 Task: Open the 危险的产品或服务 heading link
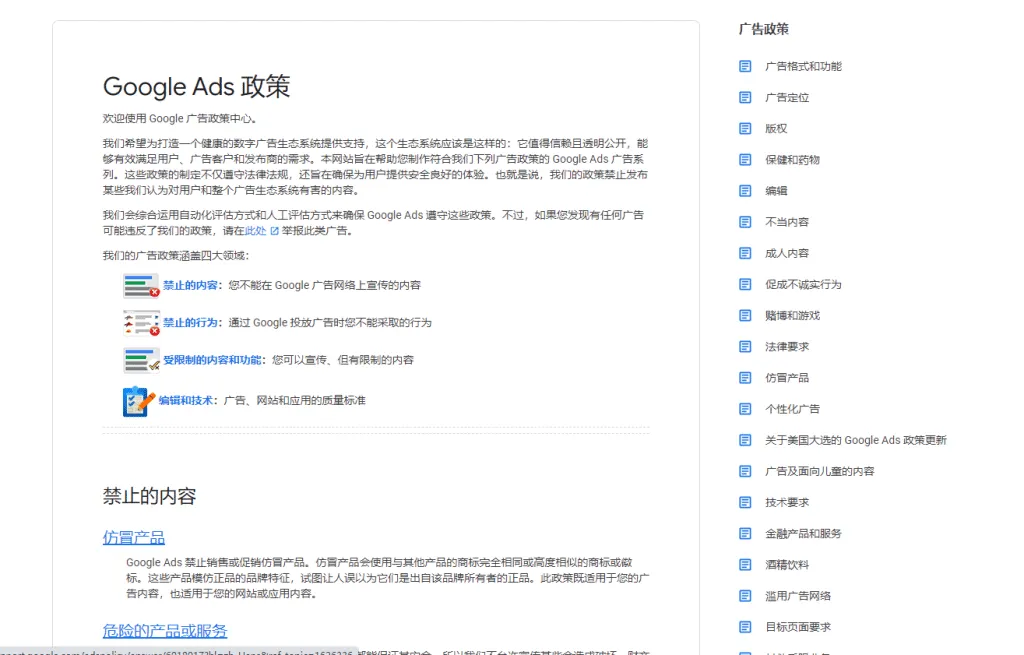(164, 631)
